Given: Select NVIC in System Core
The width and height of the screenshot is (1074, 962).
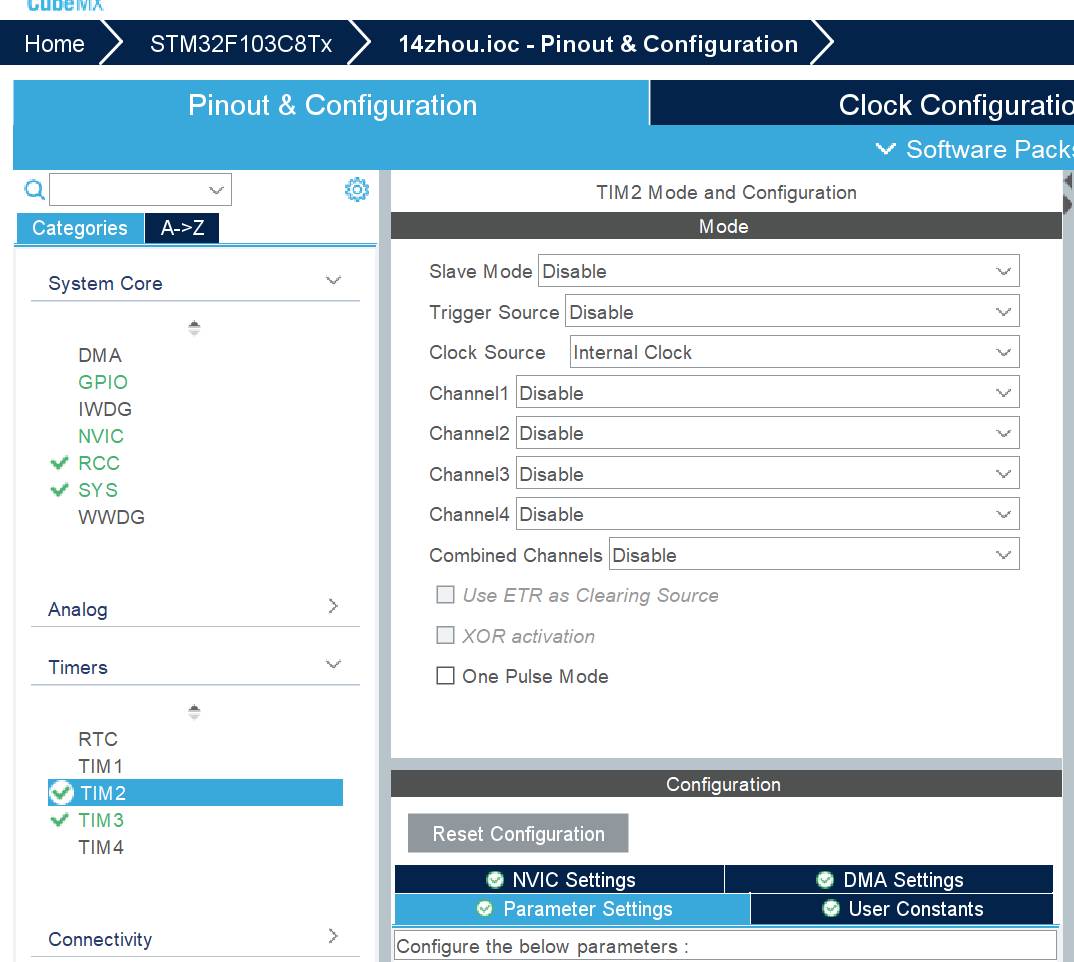Looking at the screenshot, I should coord(101,436).
